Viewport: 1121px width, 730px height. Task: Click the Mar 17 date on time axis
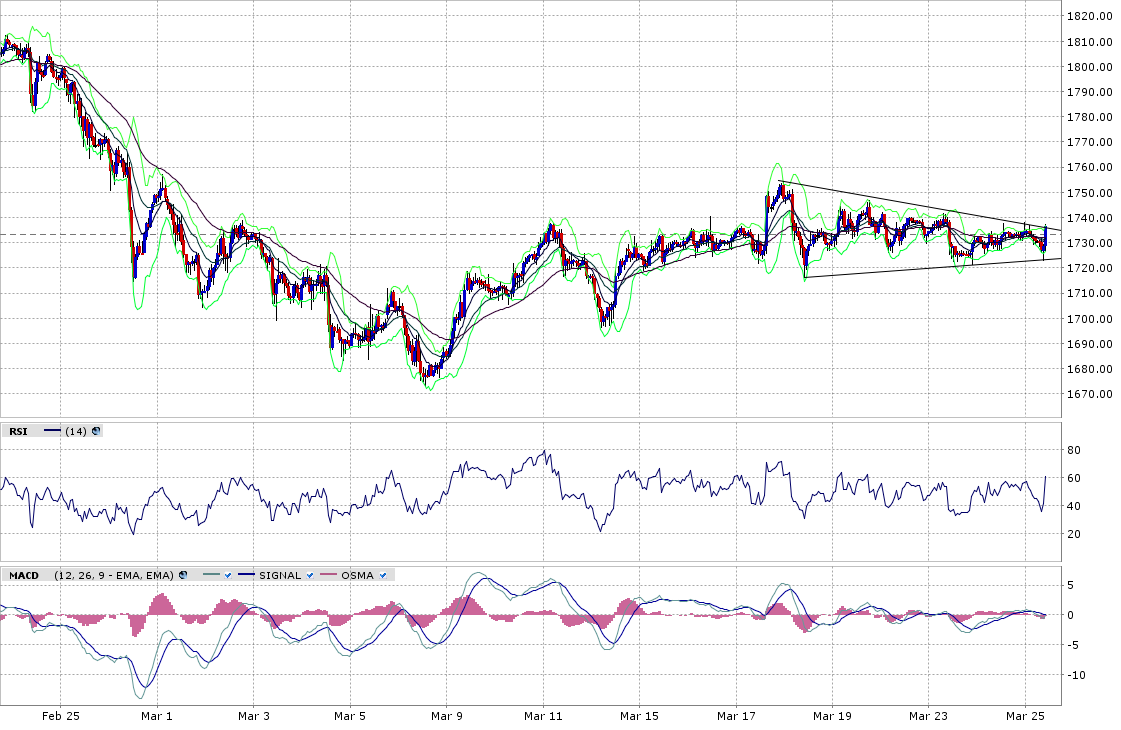tap(737, 716)
